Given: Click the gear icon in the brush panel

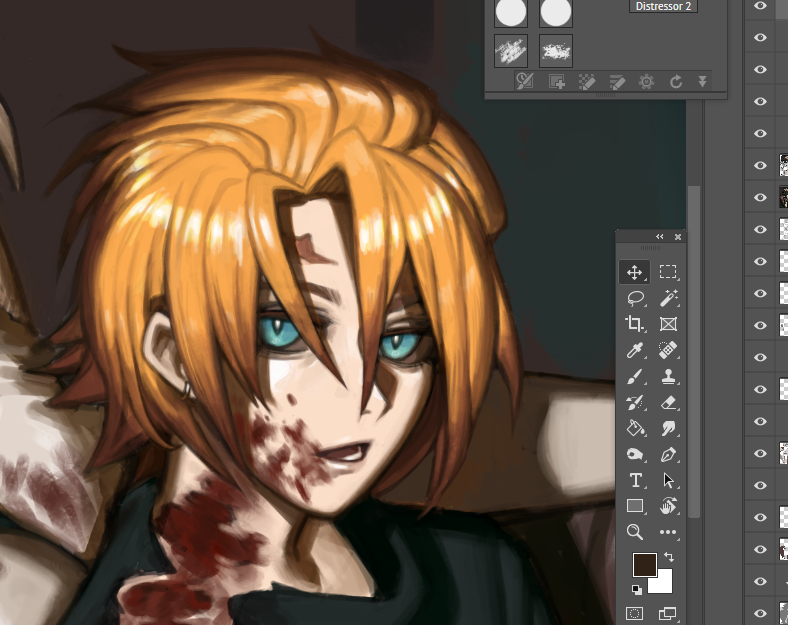Looking at the screenshot, I should [x=646, y=82].
